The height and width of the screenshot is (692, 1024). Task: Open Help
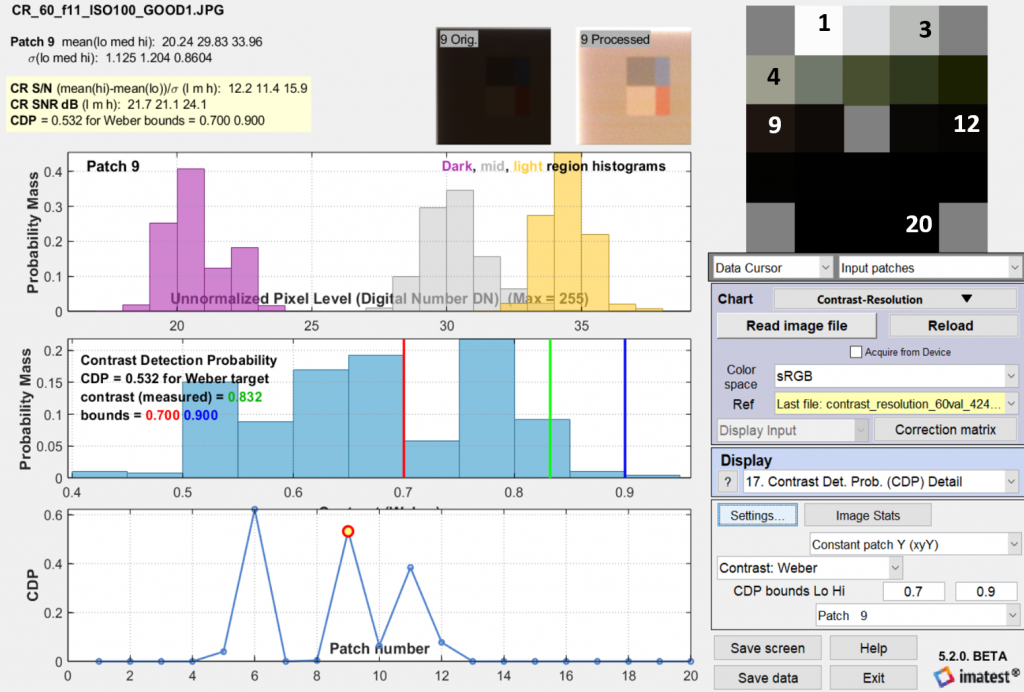click(873, 648)
